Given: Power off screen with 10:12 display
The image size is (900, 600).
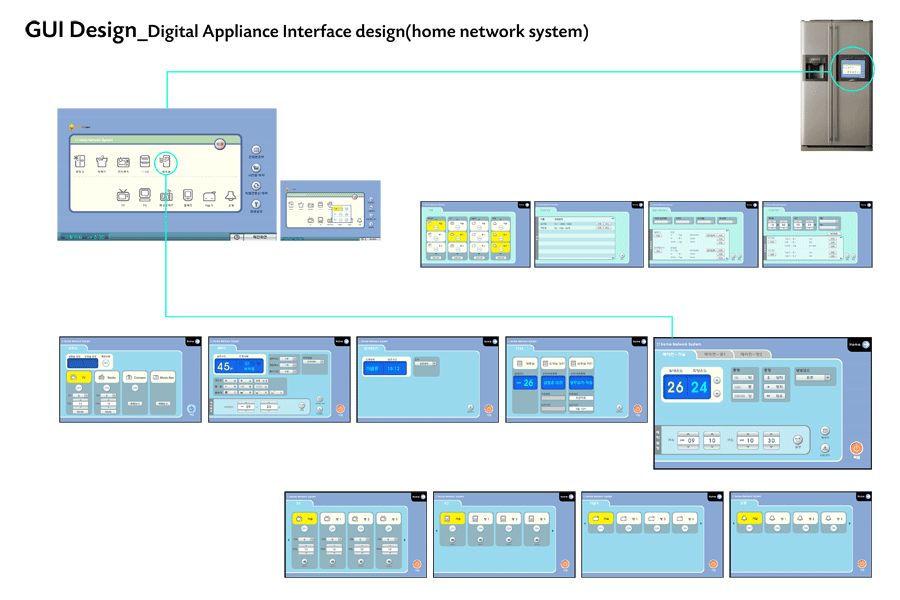Looking at the screenshot, I should click(x=489, y=409).
